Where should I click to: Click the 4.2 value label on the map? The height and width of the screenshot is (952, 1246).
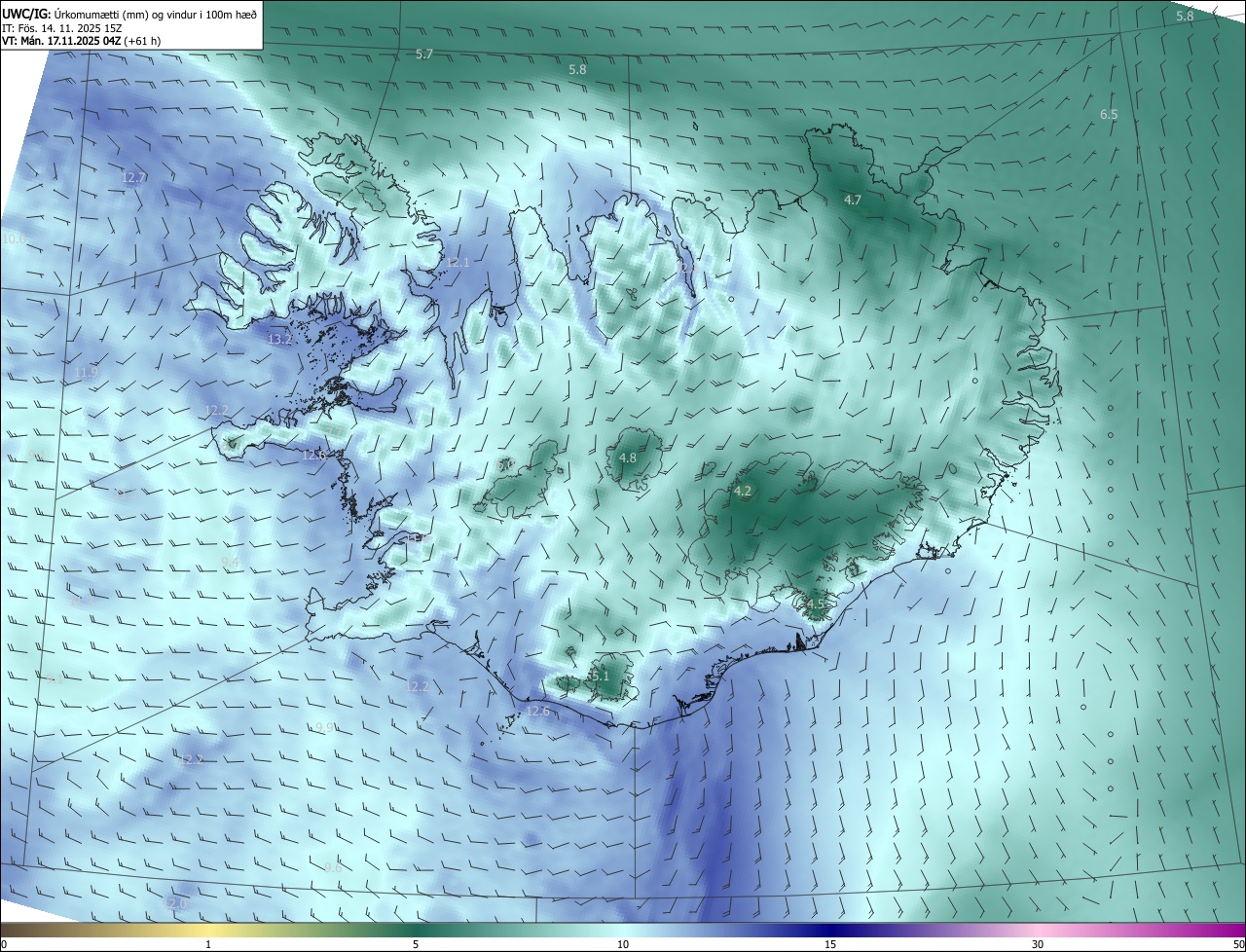(743, 492)
